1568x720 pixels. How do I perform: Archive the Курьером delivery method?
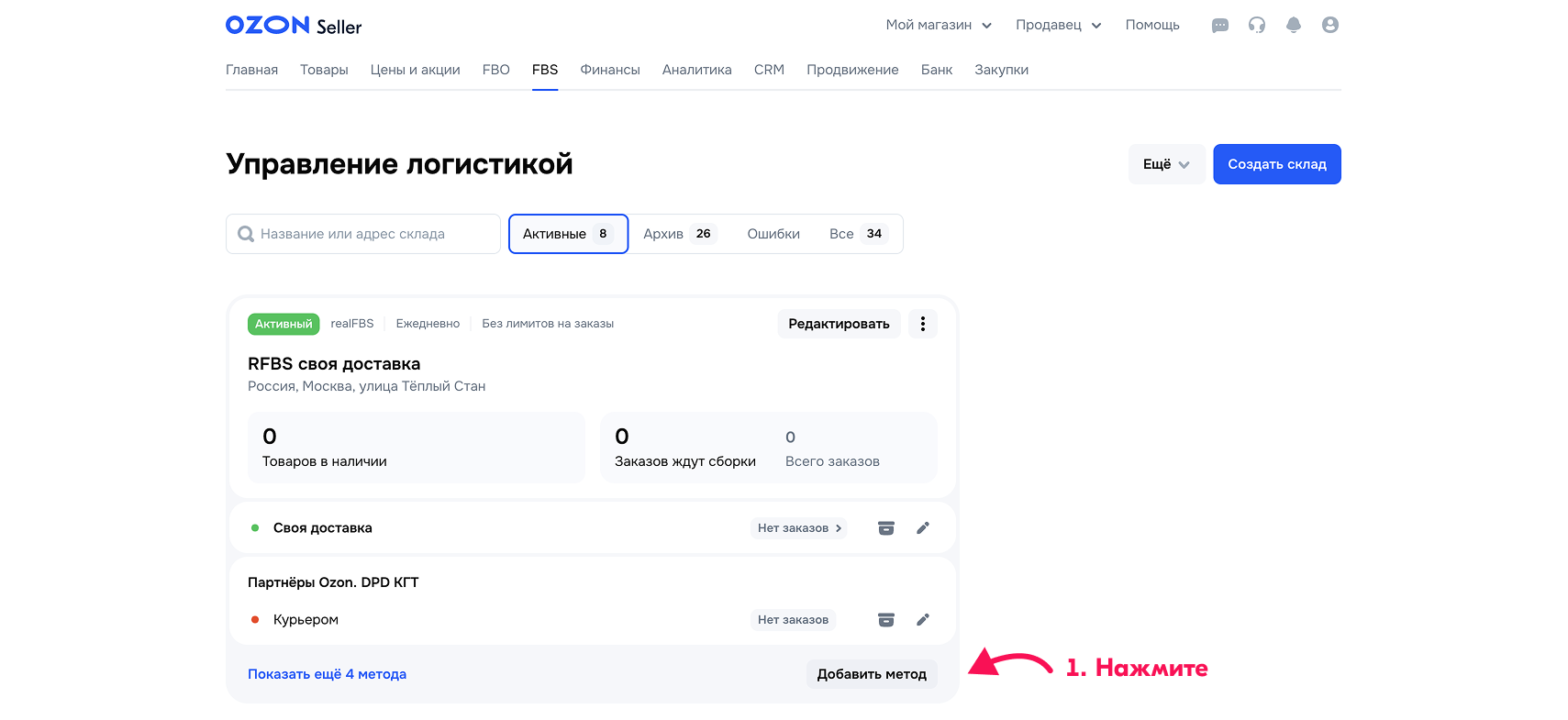[886, 620]
